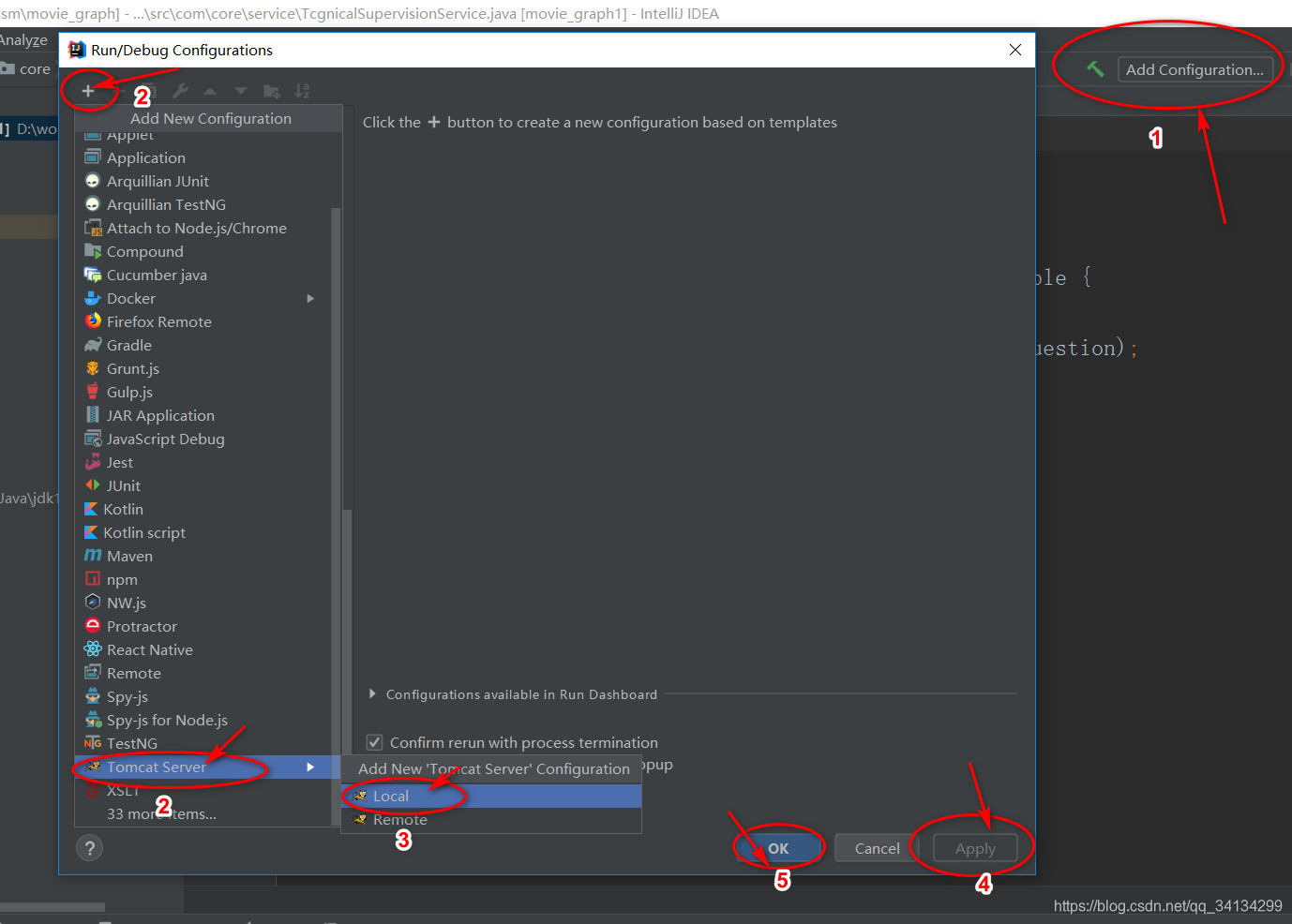
Task: Click the Add Configuration... button
Action: [1194, 69]
